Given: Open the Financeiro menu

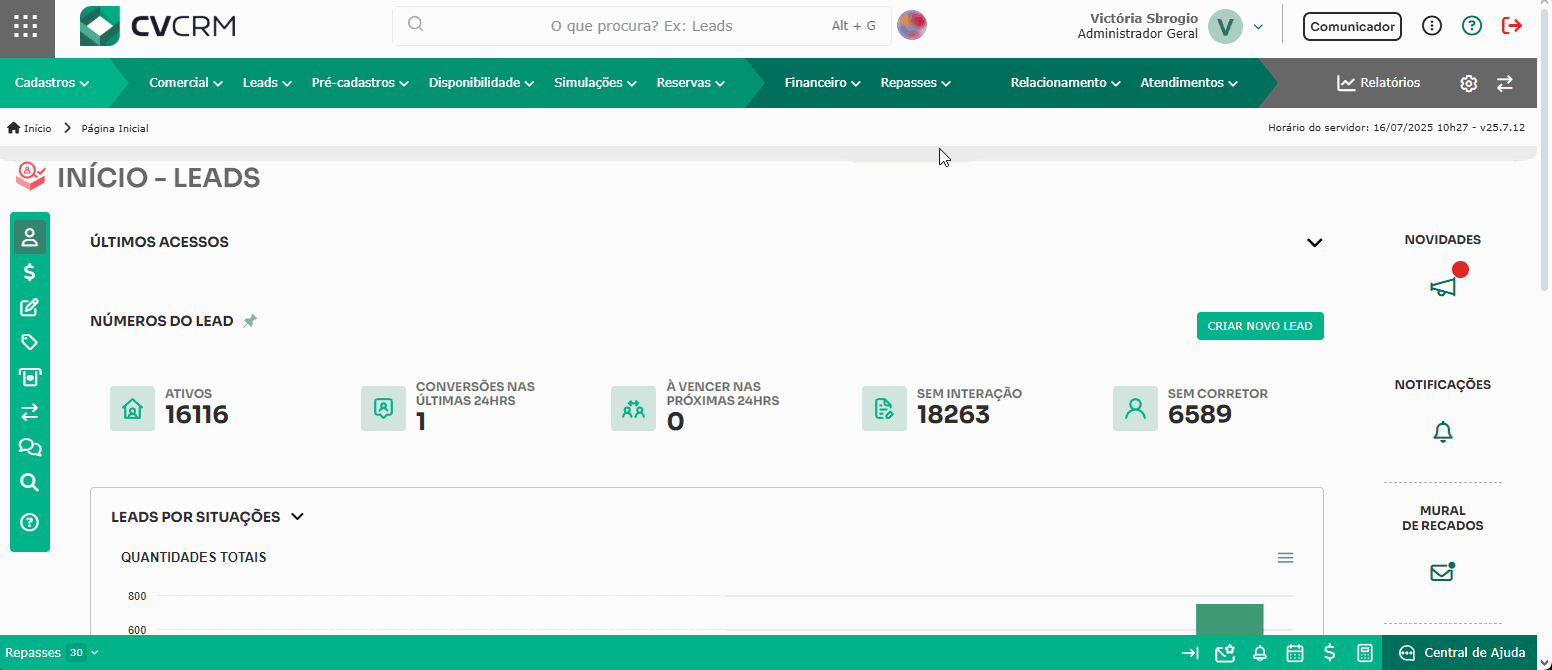Looking at the screenshot, I should pyautogui.click(x=823, y=83).
